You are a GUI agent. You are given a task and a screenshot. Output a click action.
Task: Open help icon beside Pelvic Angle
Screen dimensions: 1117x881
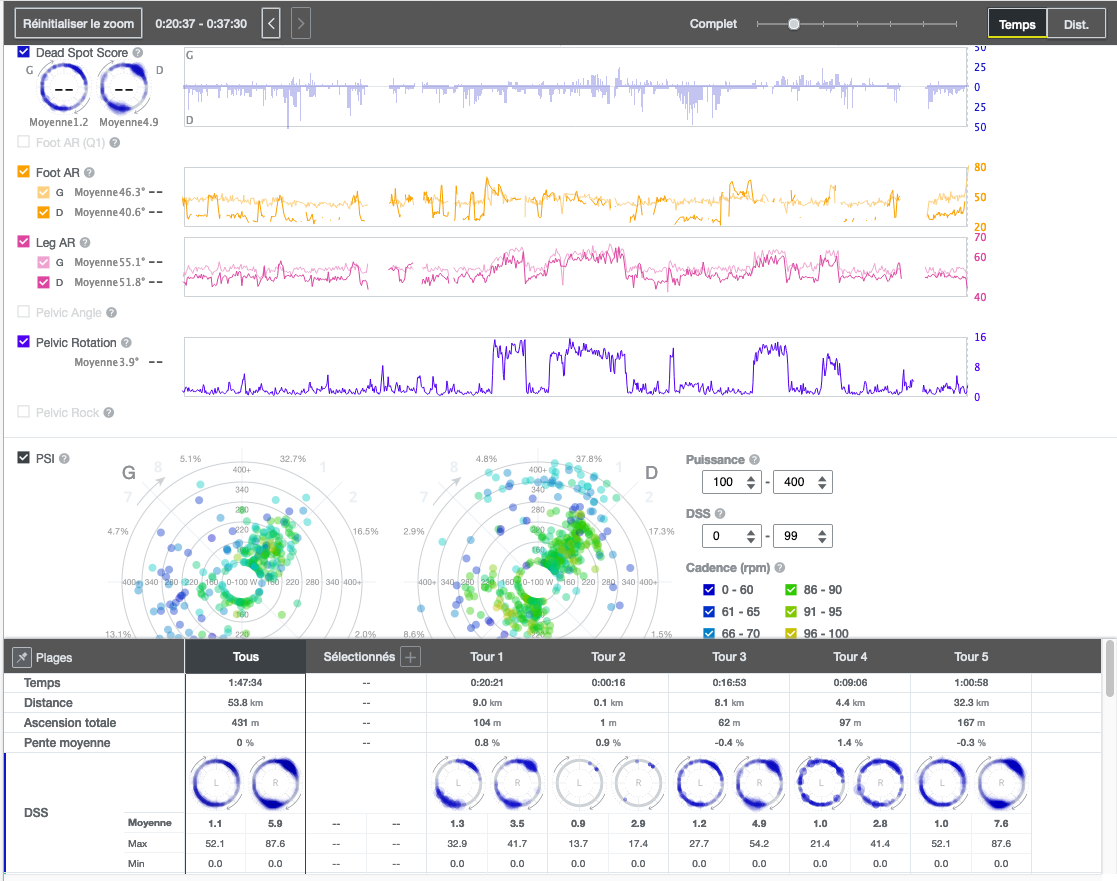(x=111, y=313)
